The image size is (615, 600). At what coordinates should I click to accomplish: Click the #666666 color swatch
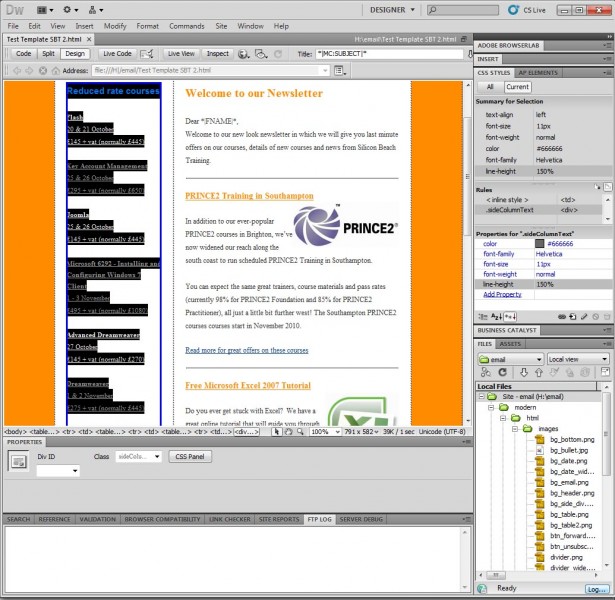[539, 243]
